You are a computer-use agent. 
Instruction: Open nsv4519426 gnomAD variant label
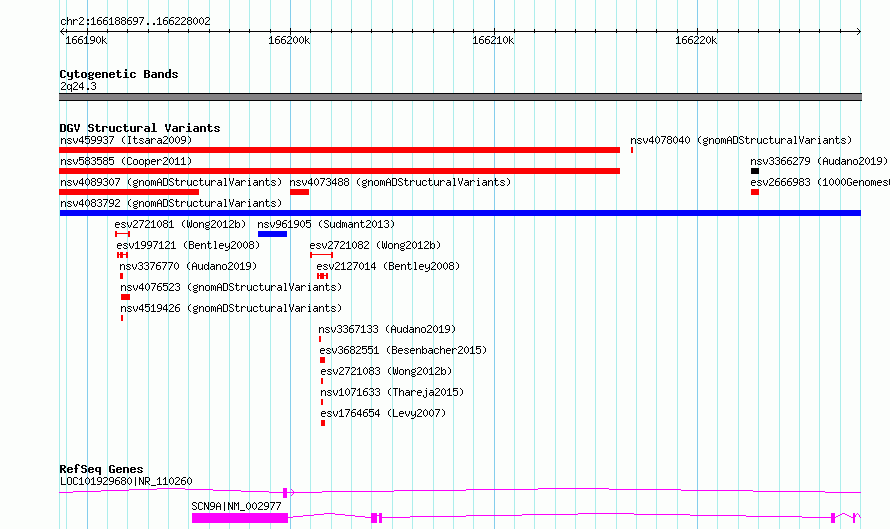231,308
